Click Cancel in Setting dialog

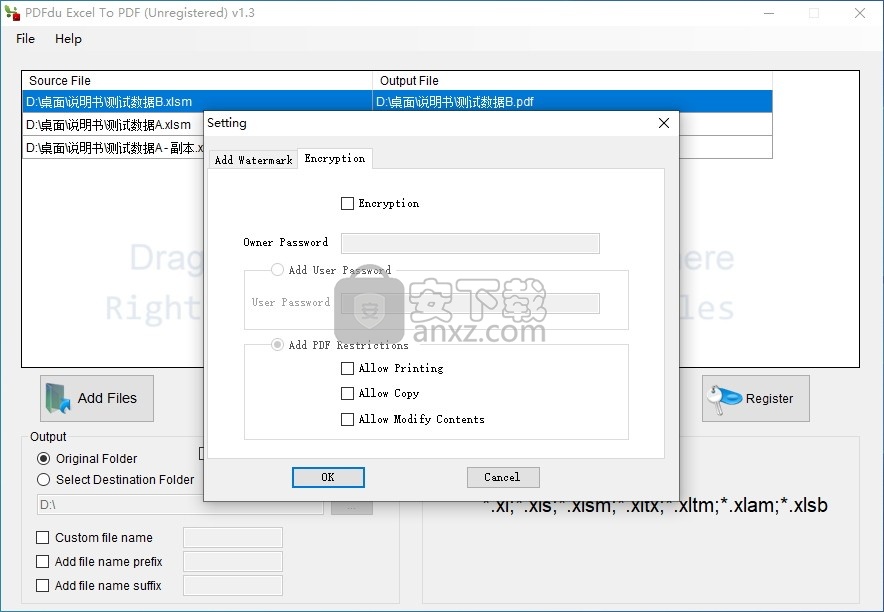click(x=502, y=477)
